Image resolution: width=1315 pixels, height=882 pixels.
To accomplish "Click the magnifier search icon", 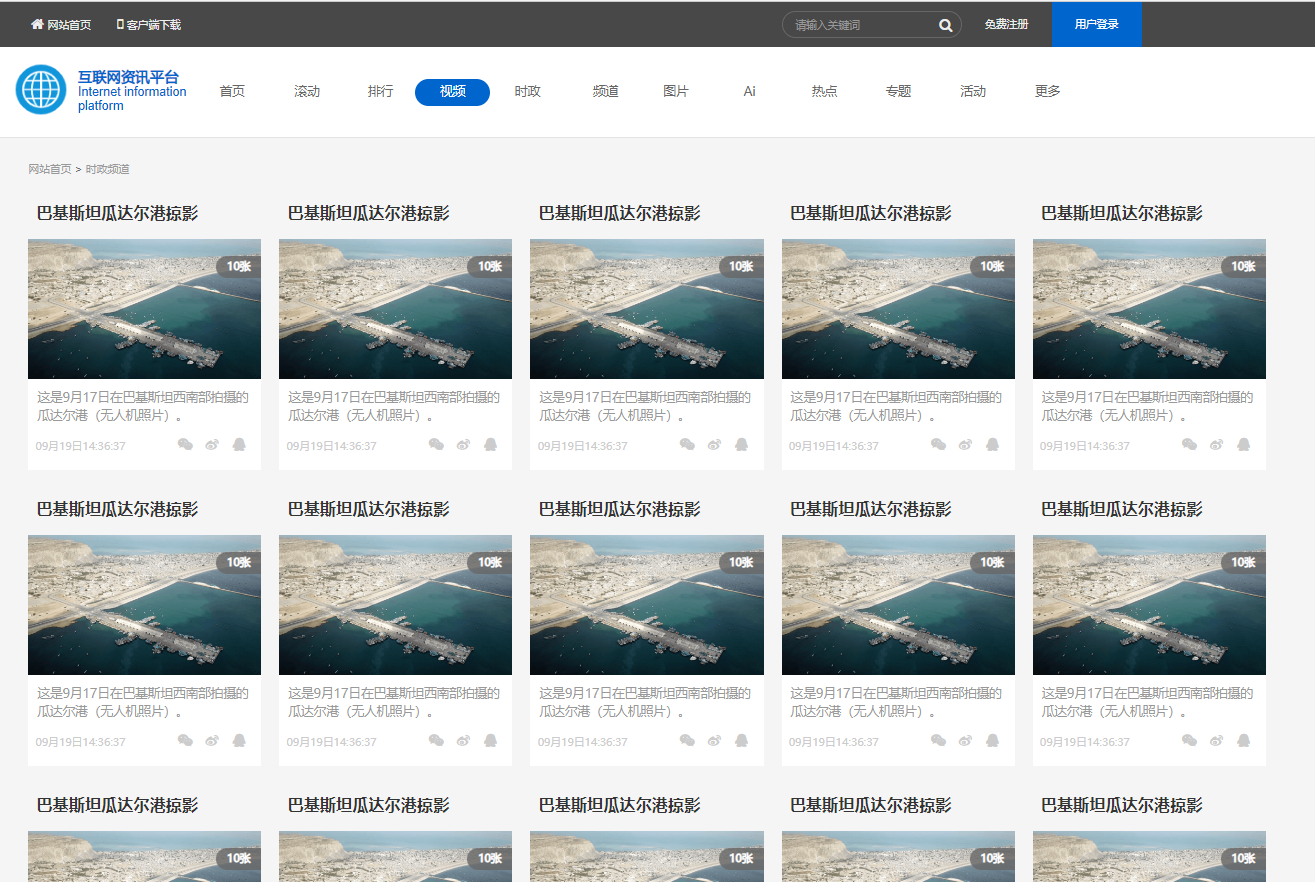I will pyautogui.click(x=946, y=25).
